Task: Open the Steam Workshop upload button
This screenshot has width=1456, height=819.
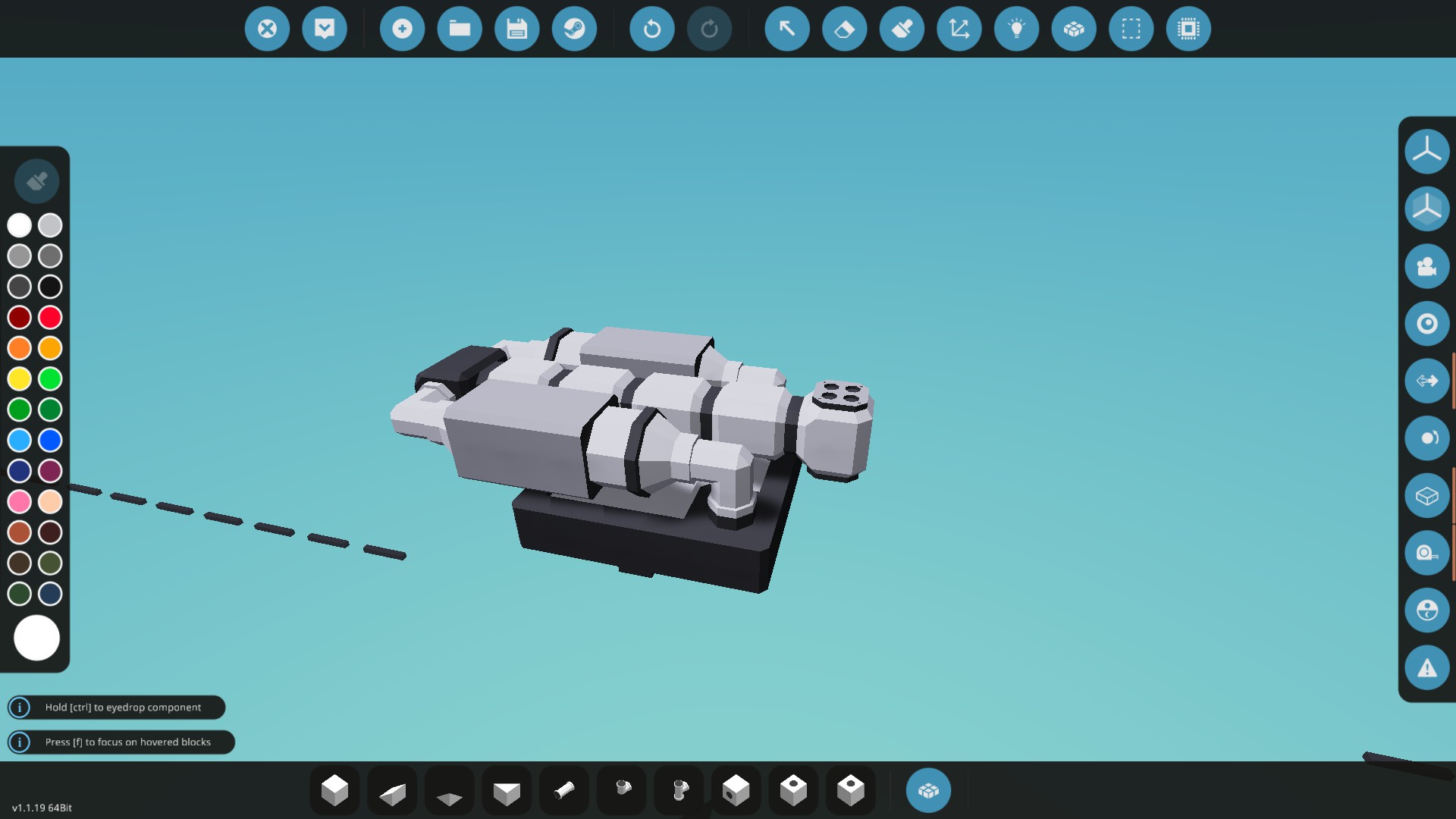Action: pyautogui.click(x=574, y=29)
